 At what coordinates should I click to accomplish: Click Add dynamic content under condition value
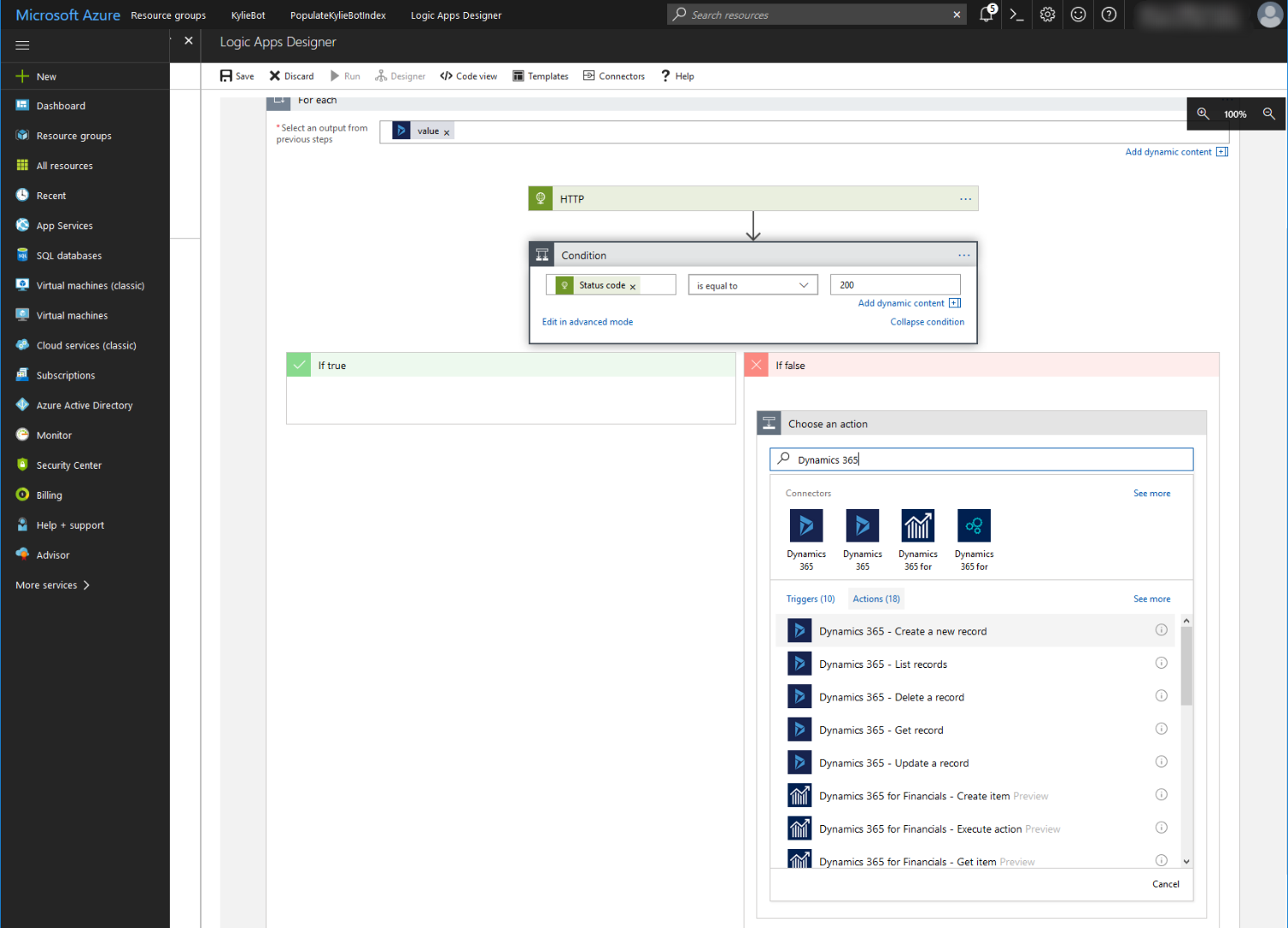[x=909, y=303]
